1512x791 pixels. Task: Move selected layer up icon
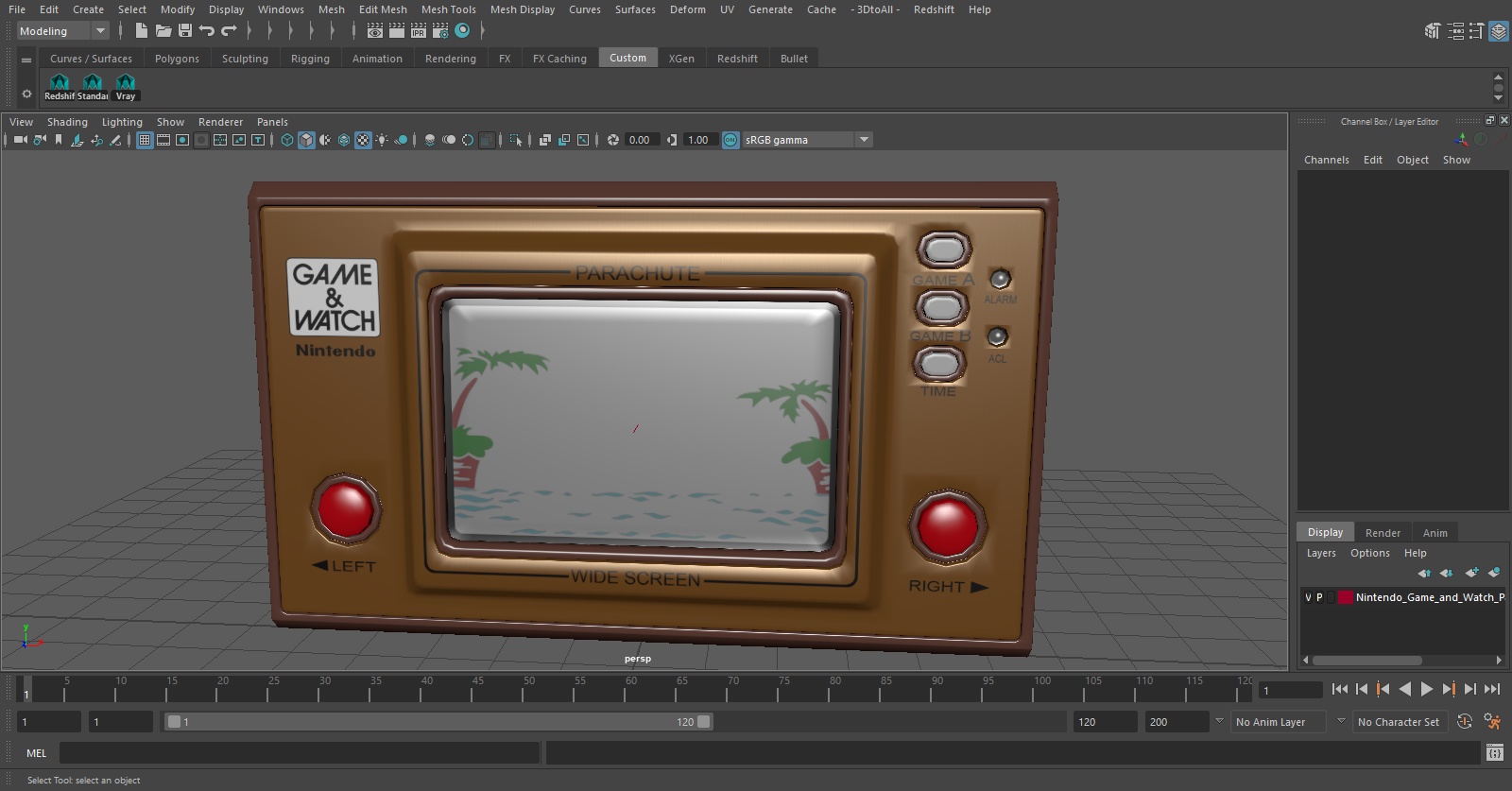click(1424, 573)
